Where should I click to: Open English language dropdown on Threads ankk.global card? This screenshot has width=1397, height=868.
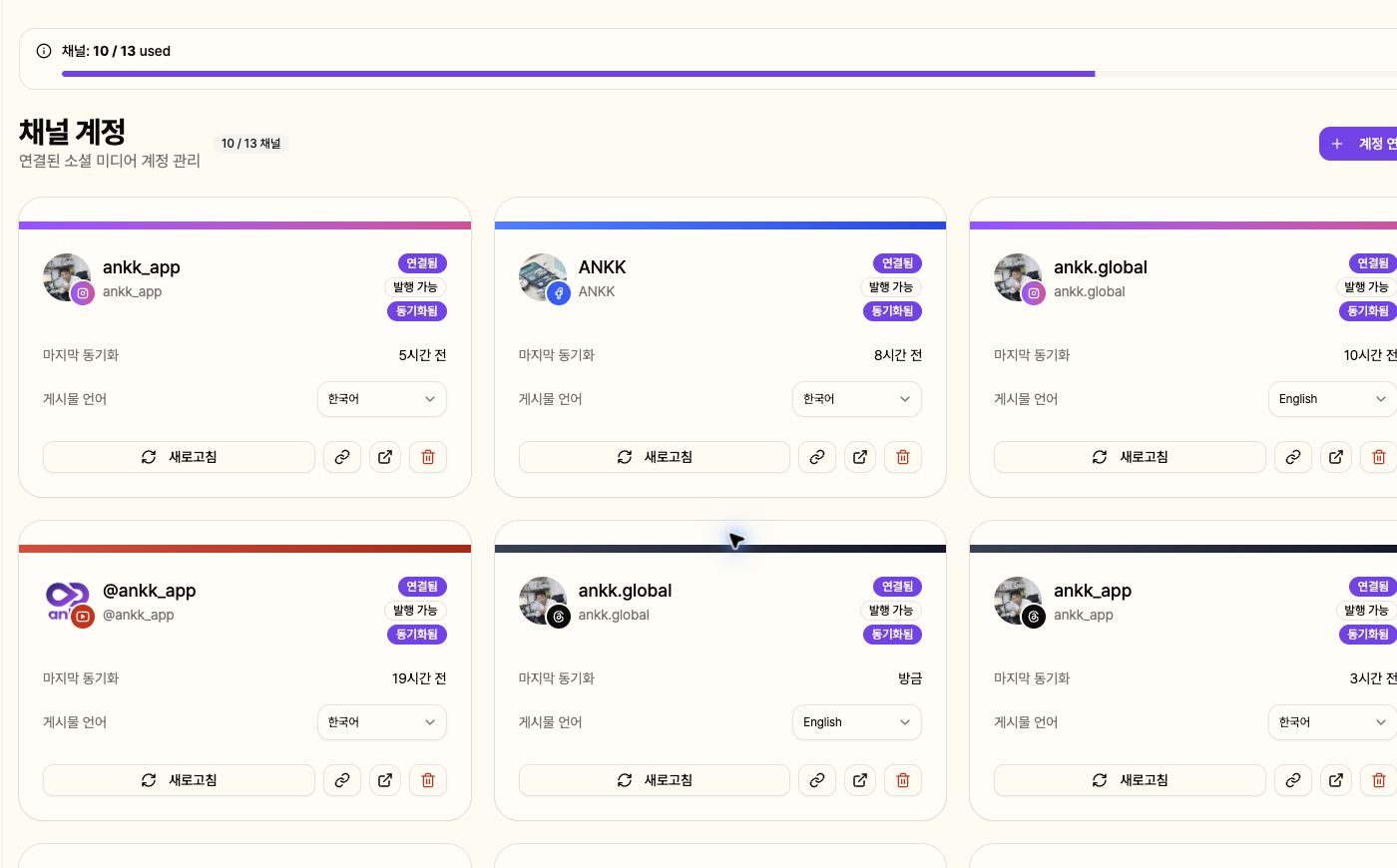pos(857,722)
